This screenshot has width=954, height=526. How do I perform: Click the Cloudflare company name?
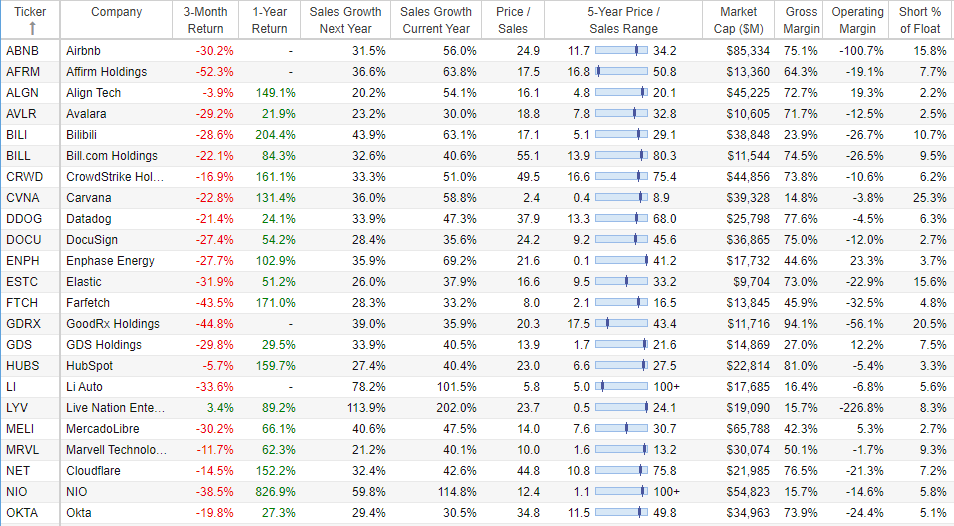coord(93,471)
